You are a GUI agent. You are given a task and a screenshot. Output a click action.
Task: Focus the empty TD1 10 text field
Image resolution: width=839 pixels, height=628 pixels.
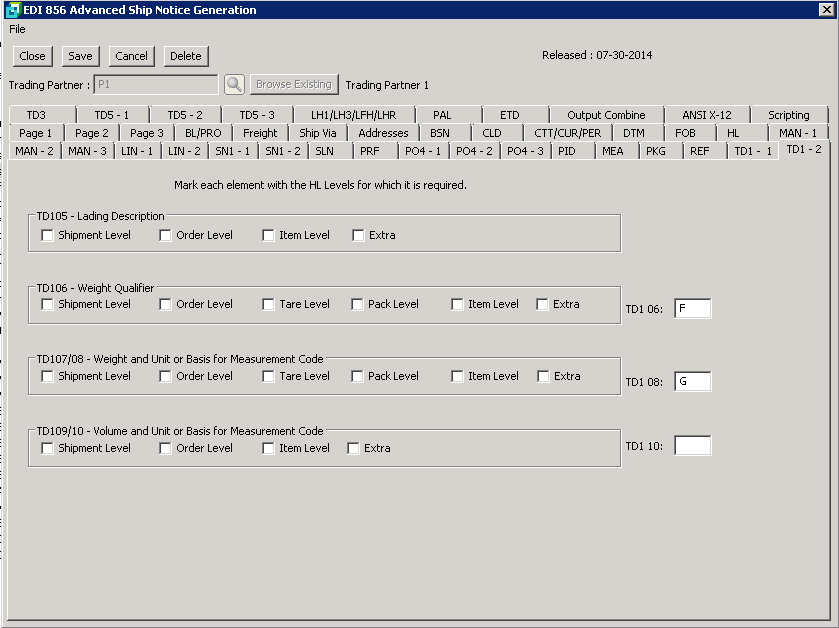click(692, 446)
